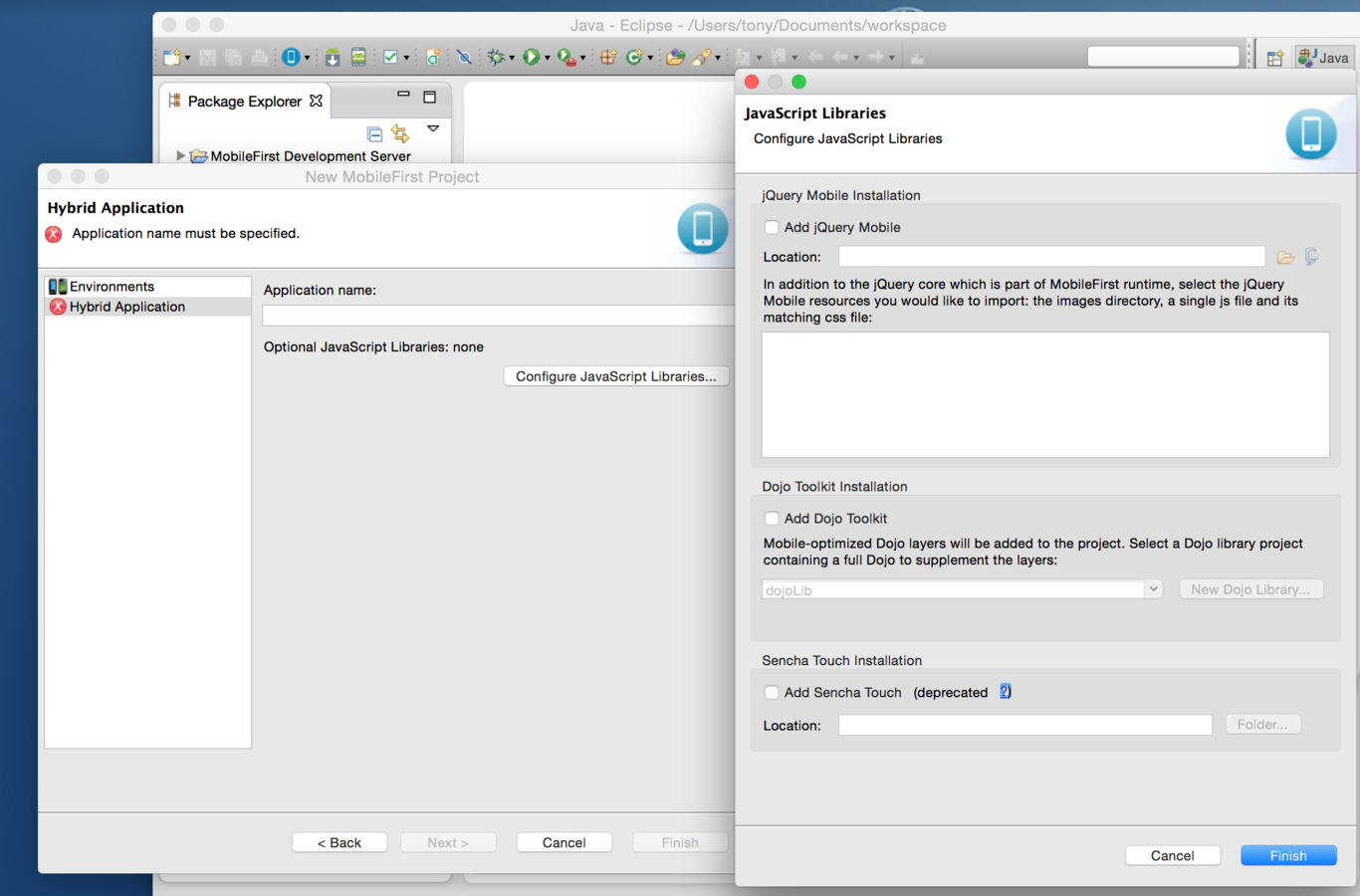Enable the Add Sencha Touch checkbox
1360x896 pixels.
772,692
